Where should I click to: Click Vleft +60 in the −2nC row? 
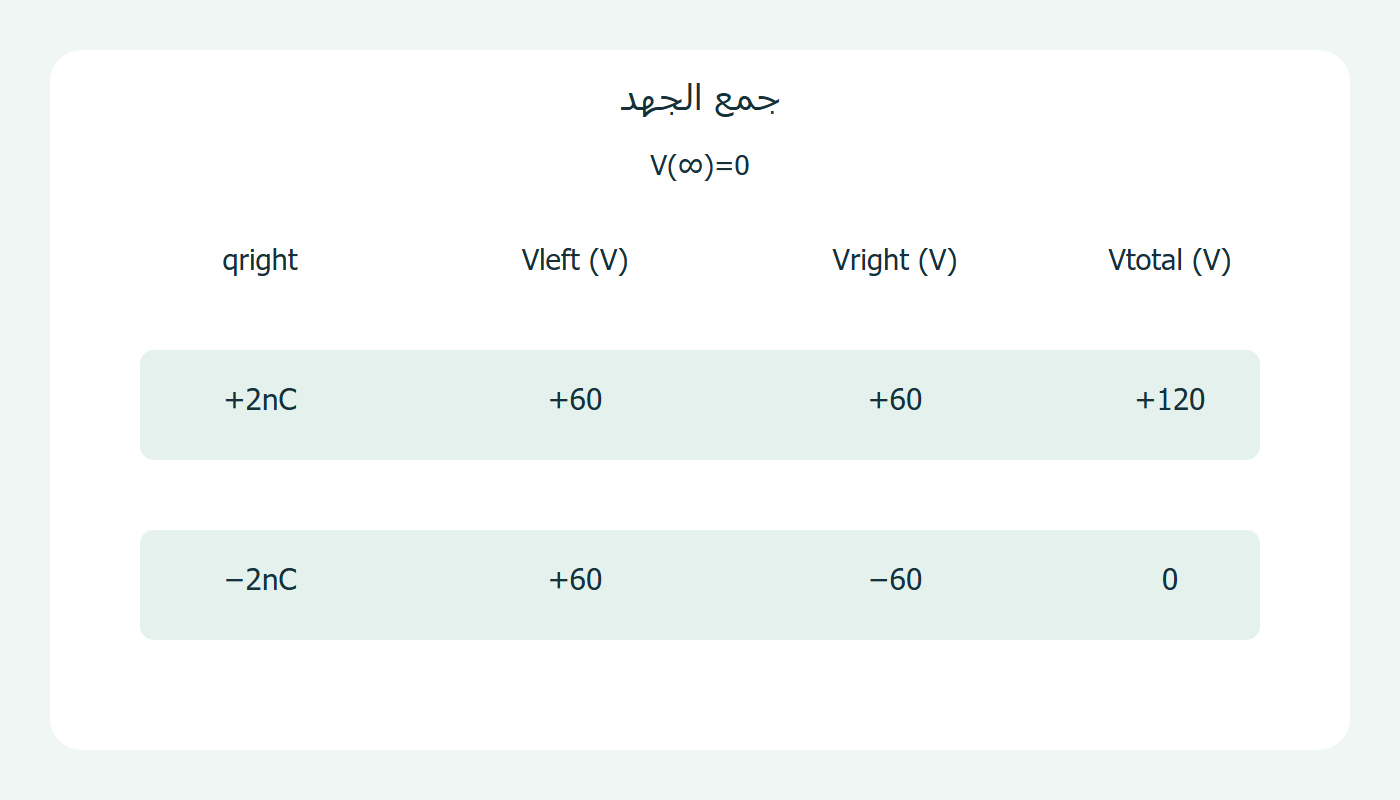[x=576, y=580]
